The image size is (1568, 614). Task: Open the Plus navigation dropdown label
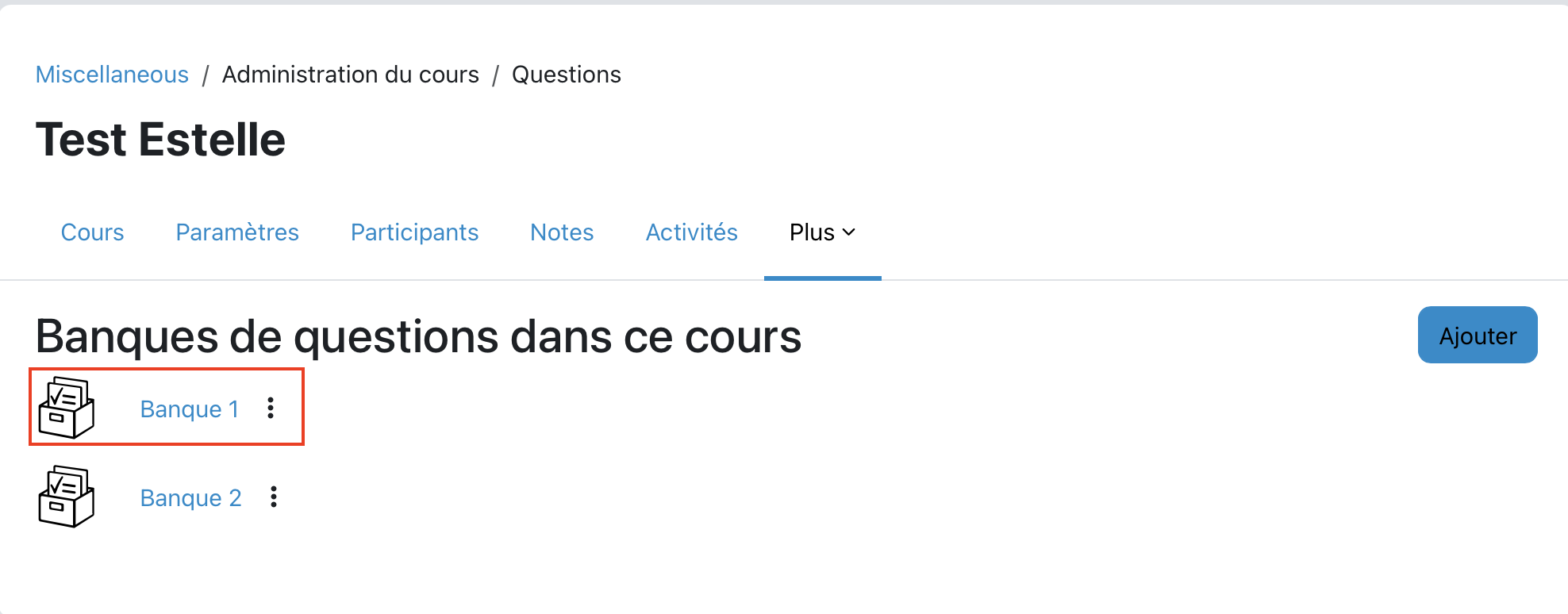coord(811,232)
